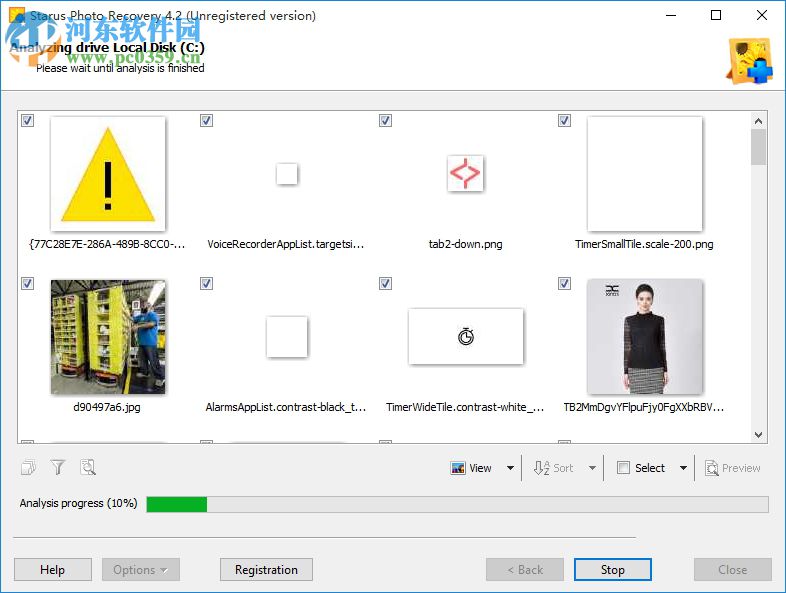Click the View label in toolbar
Viewport: 786px width, 593px height.
coord(480,468)
